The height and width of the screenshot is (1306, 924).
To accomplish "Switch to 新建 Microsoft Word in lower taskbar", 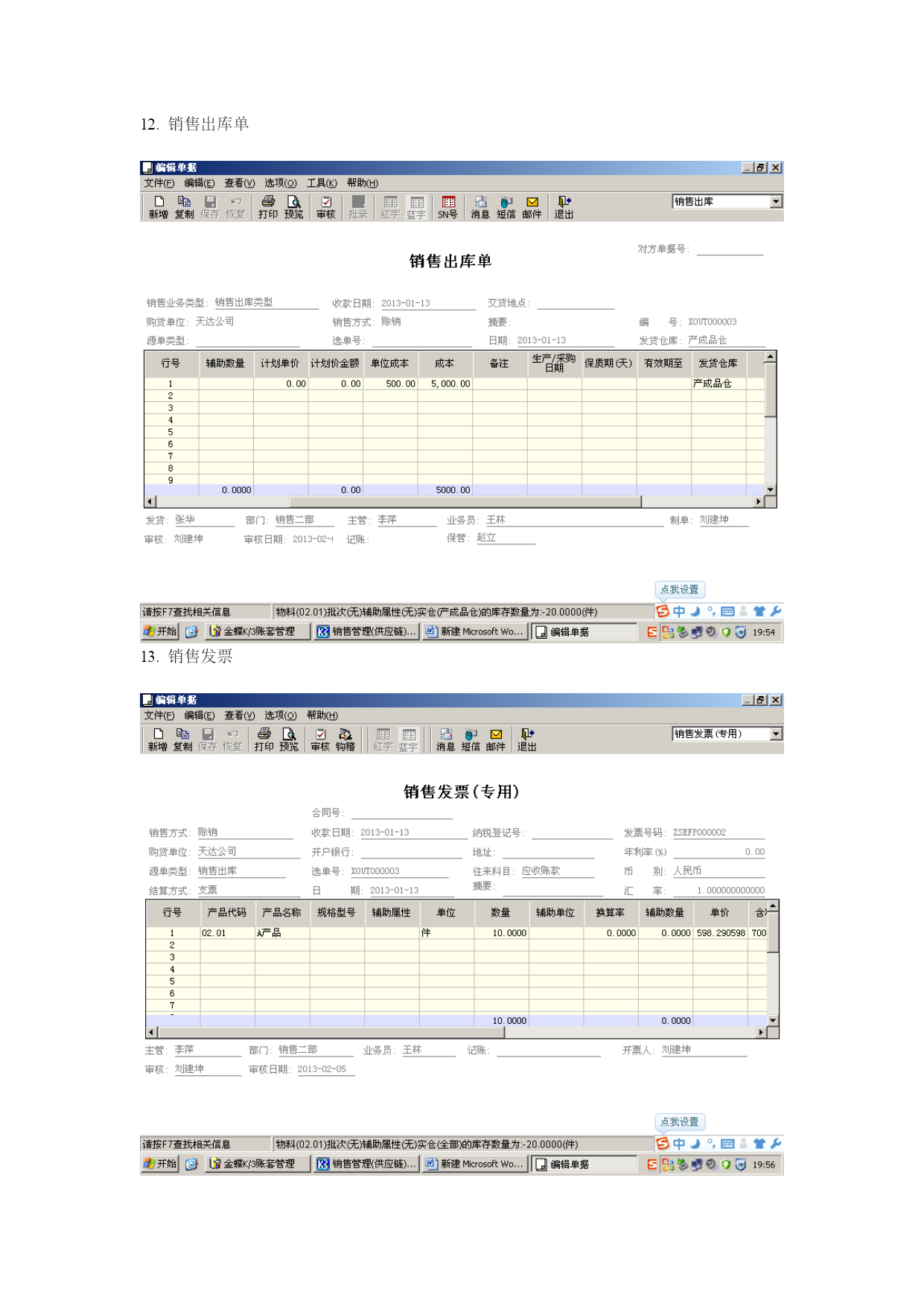I will 474,1164.
